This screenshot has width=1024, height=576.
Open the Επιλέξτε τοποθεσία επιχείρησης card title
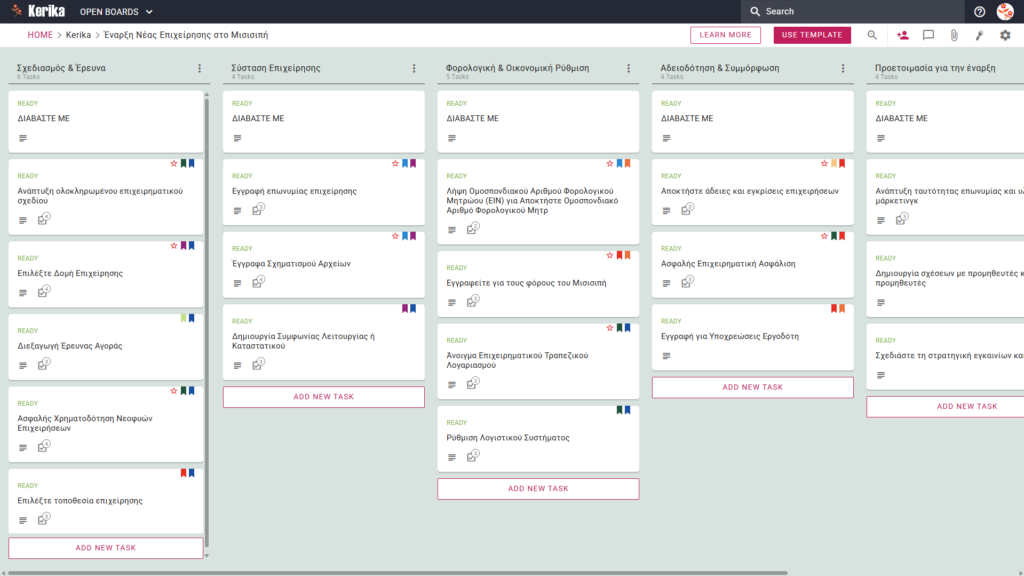coord(80,501)
